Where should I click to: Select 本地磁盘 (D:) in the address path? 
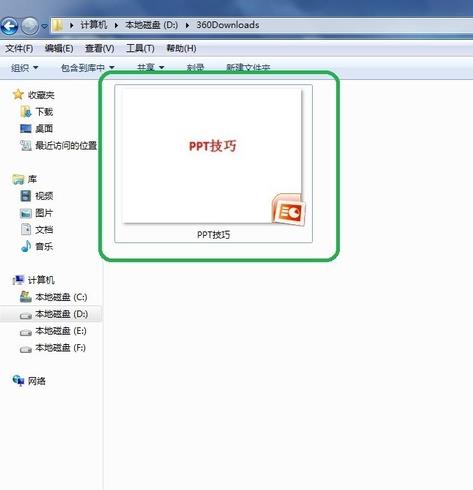(x=151, y=25)
